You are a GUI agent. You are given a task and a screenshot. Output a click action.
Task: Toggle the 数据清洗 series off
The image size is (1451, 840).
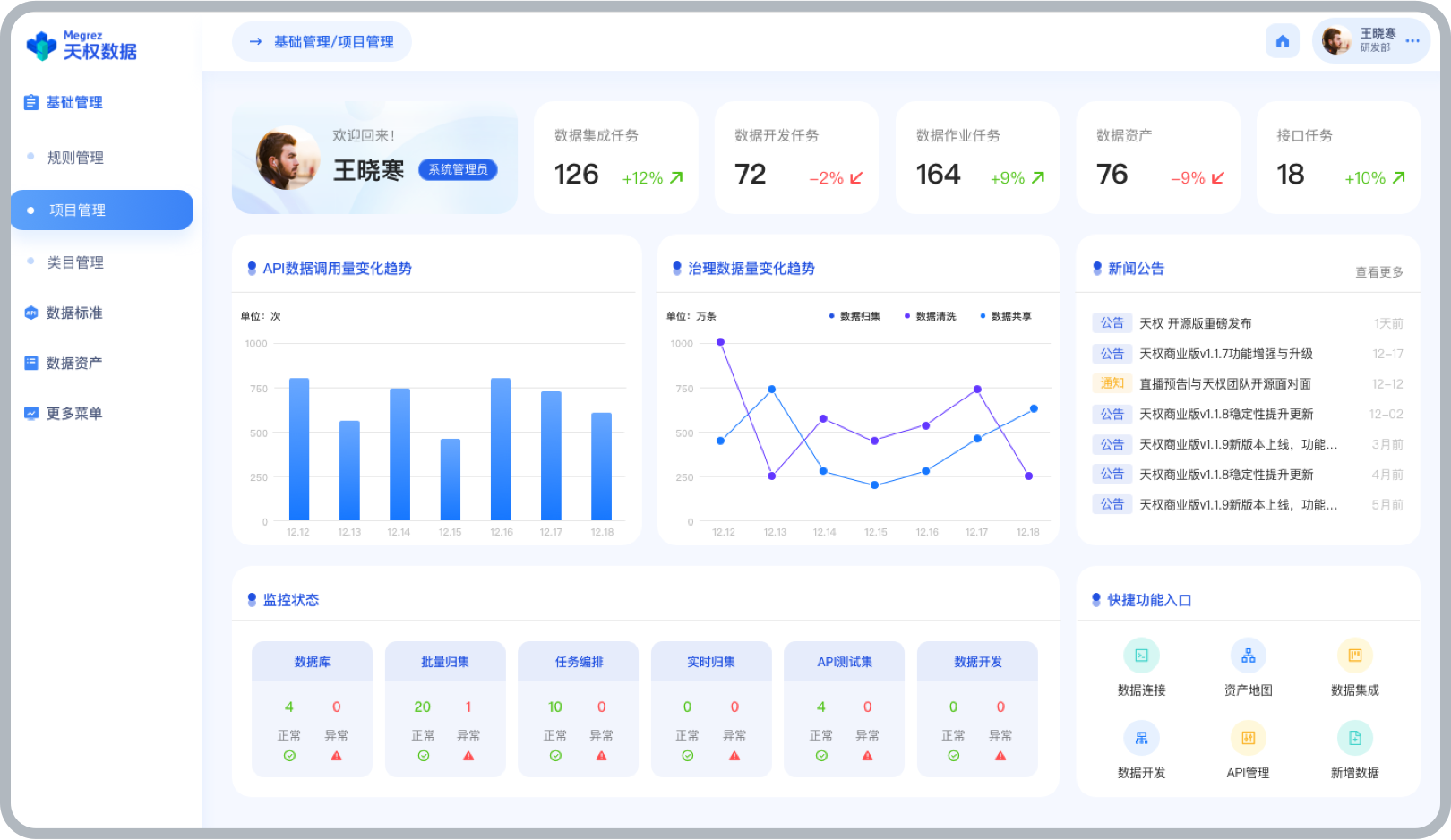click(932, 315)
